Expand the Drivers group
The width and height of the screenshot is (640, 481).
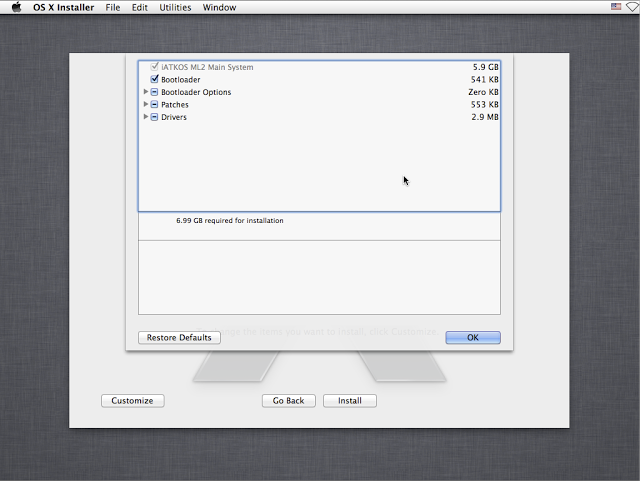click(146, 117)
